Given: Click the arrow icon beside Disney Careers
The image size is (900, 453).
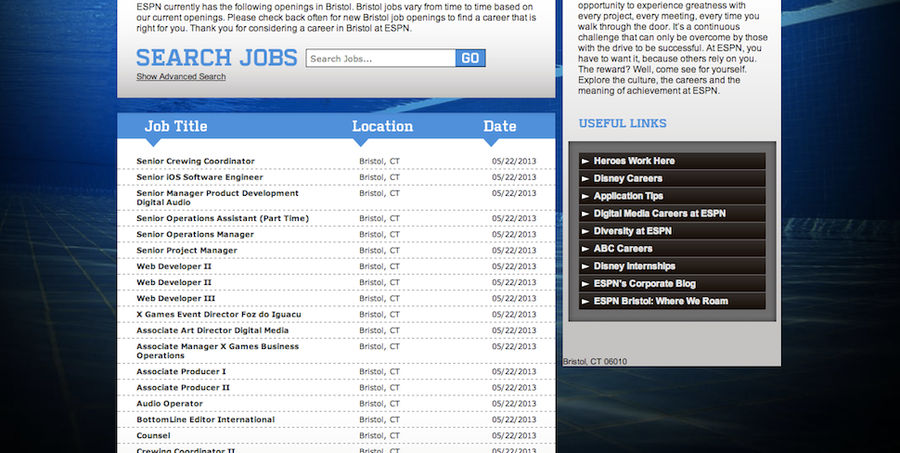Looking at the screenshot, I should pos(585,179).
